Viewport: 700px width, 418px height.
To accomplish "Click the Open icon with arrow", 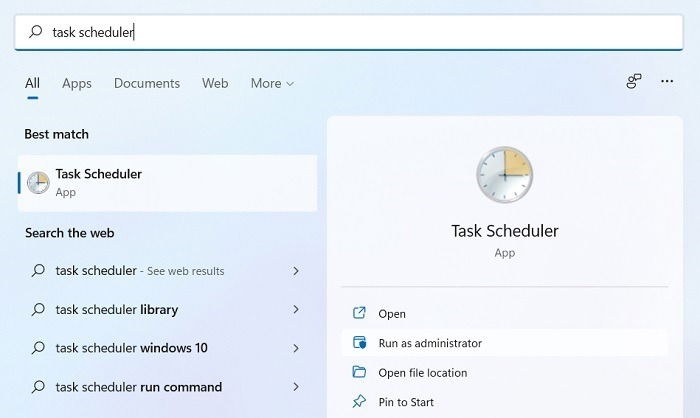I will coord(359,313).
